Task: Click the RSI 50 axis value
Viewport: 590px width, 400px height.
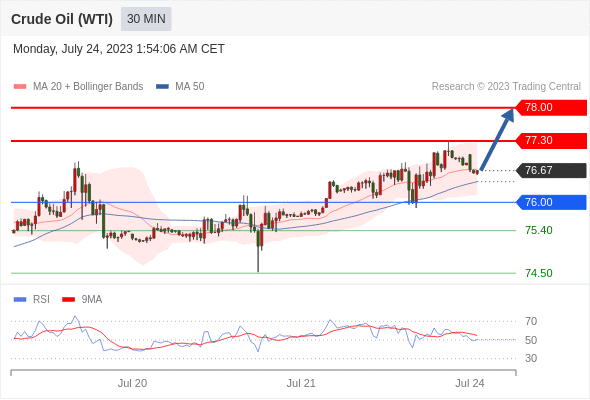Action: tap(531, 340)
